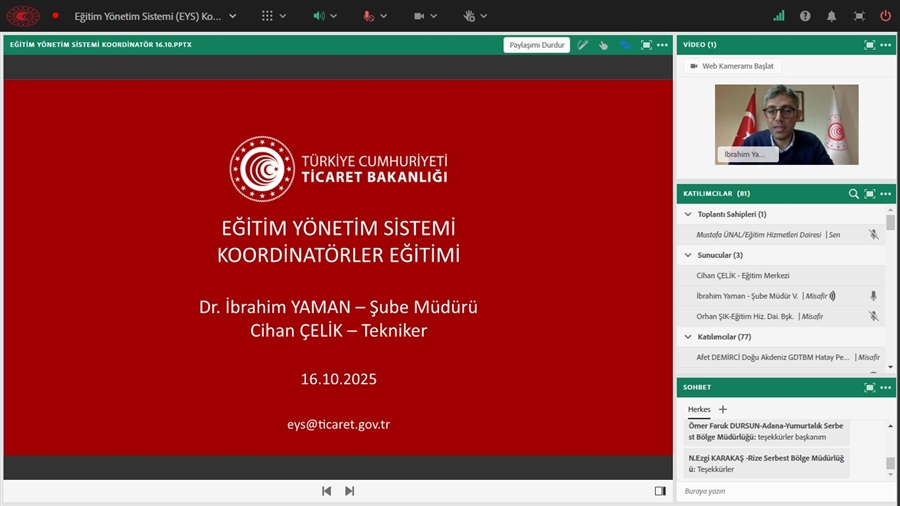The image size is (900, 506).
Task: Start webcam with Web Kameramı Başlat
Action: (731, 66)
